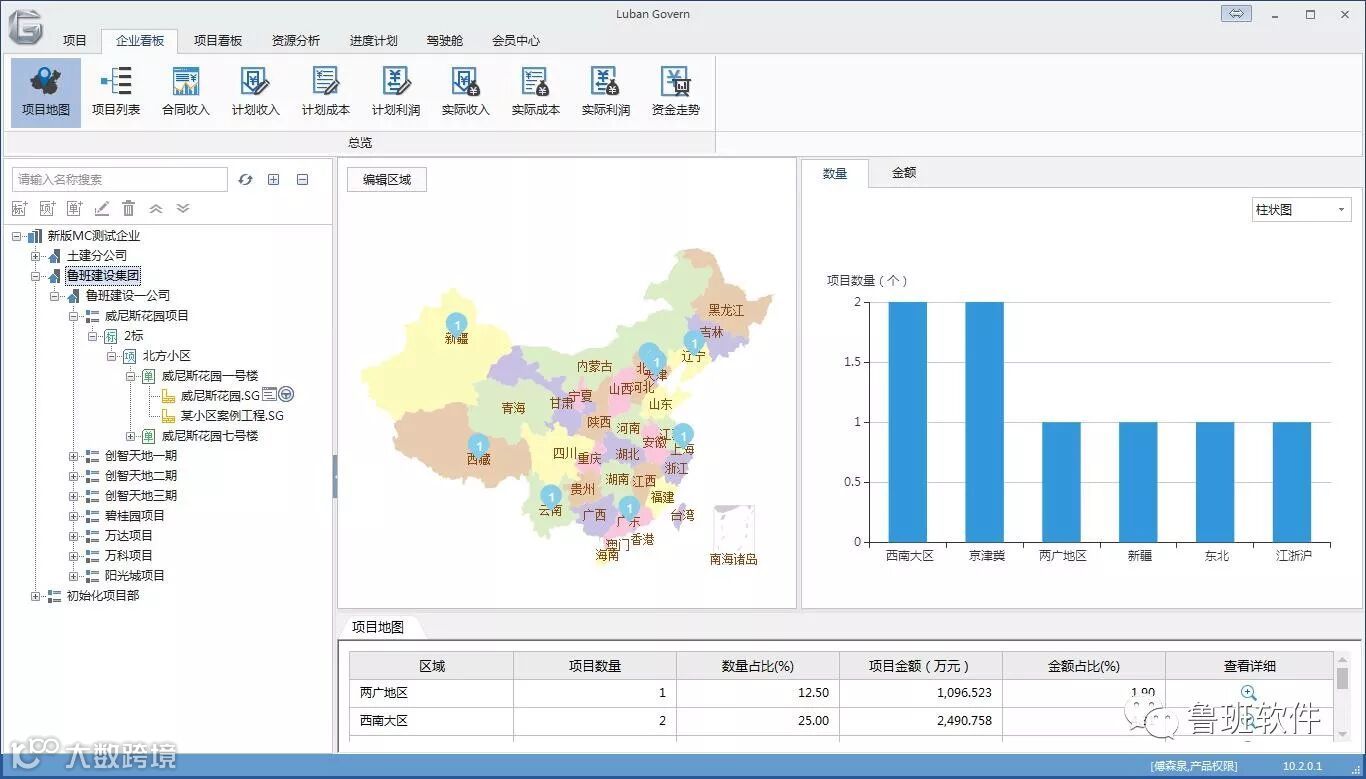The image size is (1366, 779).
Task: Select the 计划成本 ribbon icon
Action: (x=326, y=92)
